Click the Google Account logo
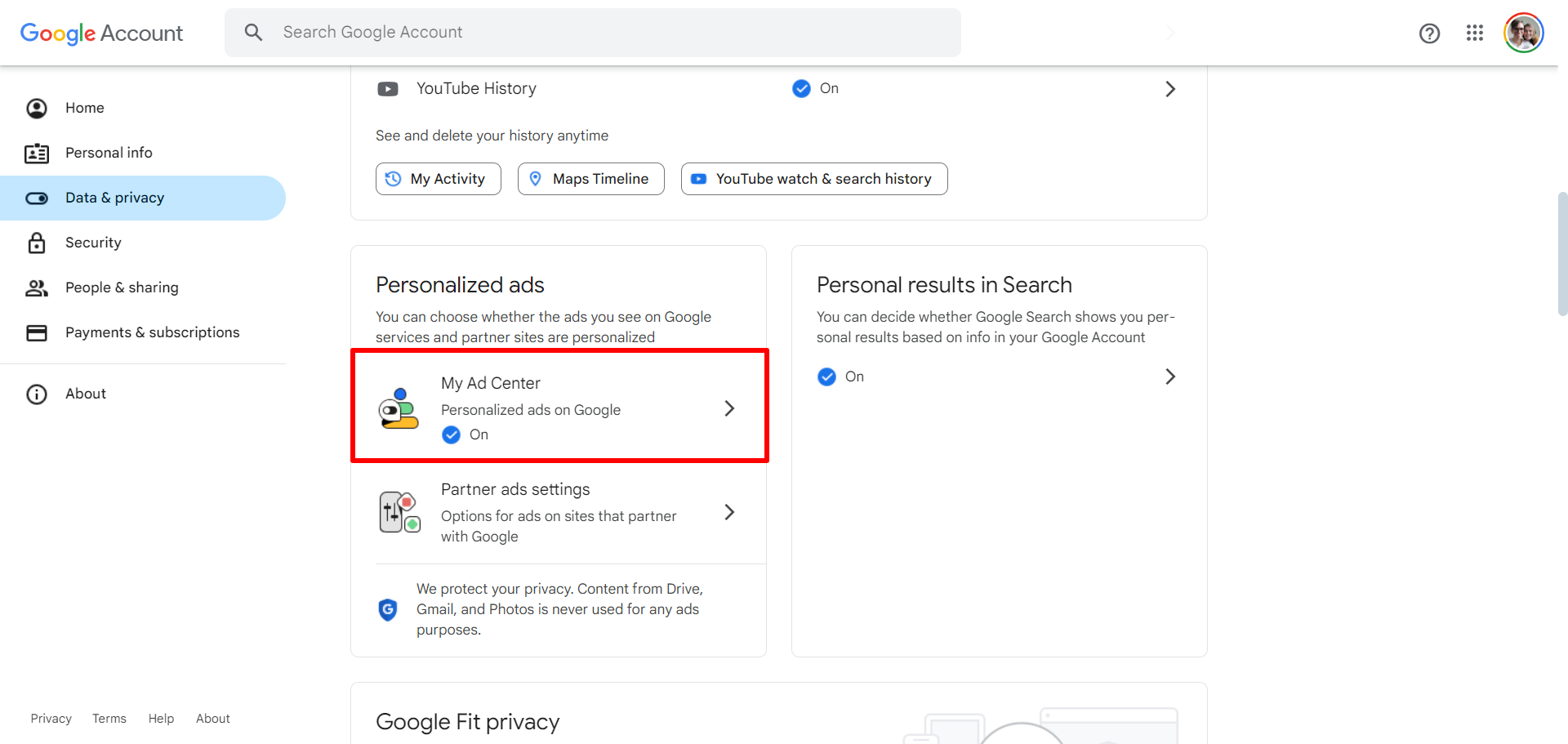The image size is (1568, 744). pos(101,33)
